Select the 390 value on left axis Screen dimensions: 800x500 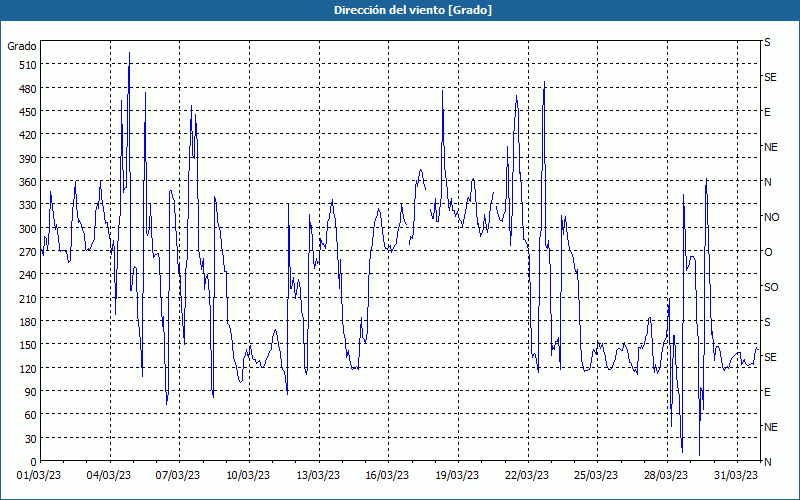click(x=27, y=159)
